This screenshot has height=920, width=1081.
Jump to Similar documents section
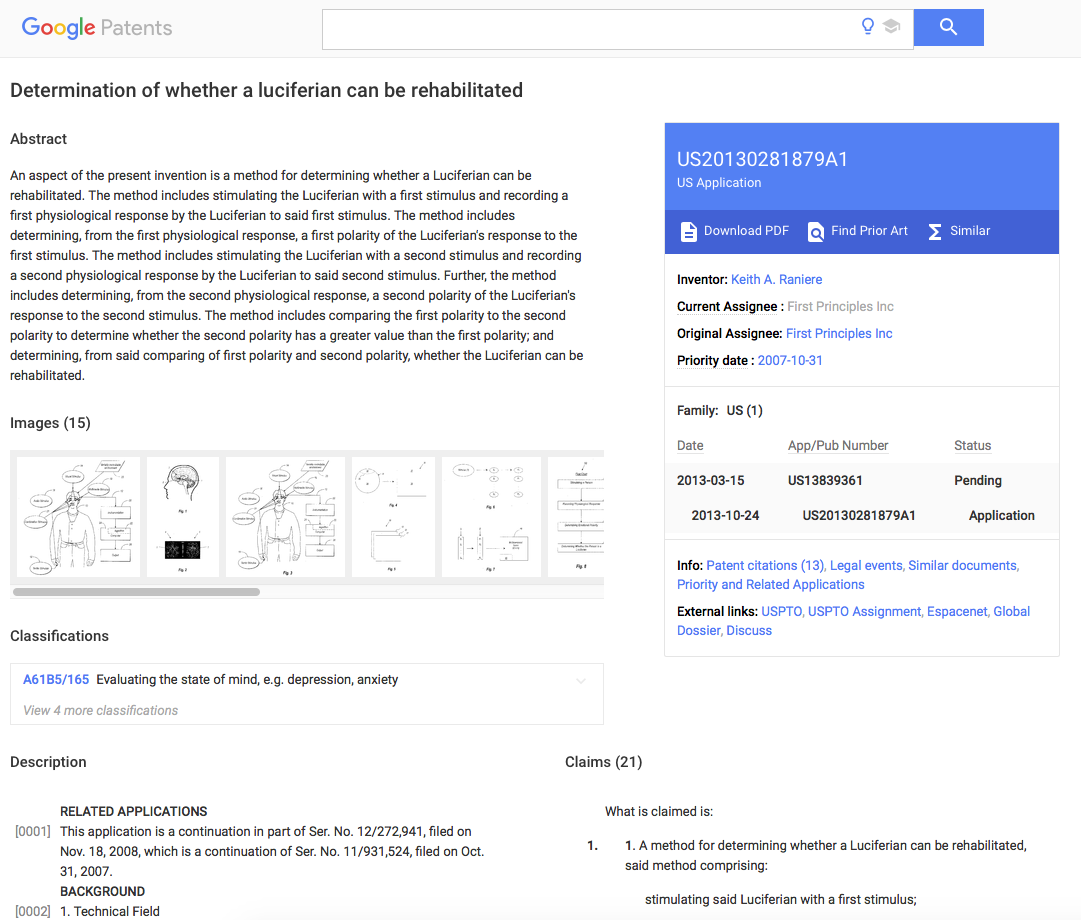[x=962, y=566]
